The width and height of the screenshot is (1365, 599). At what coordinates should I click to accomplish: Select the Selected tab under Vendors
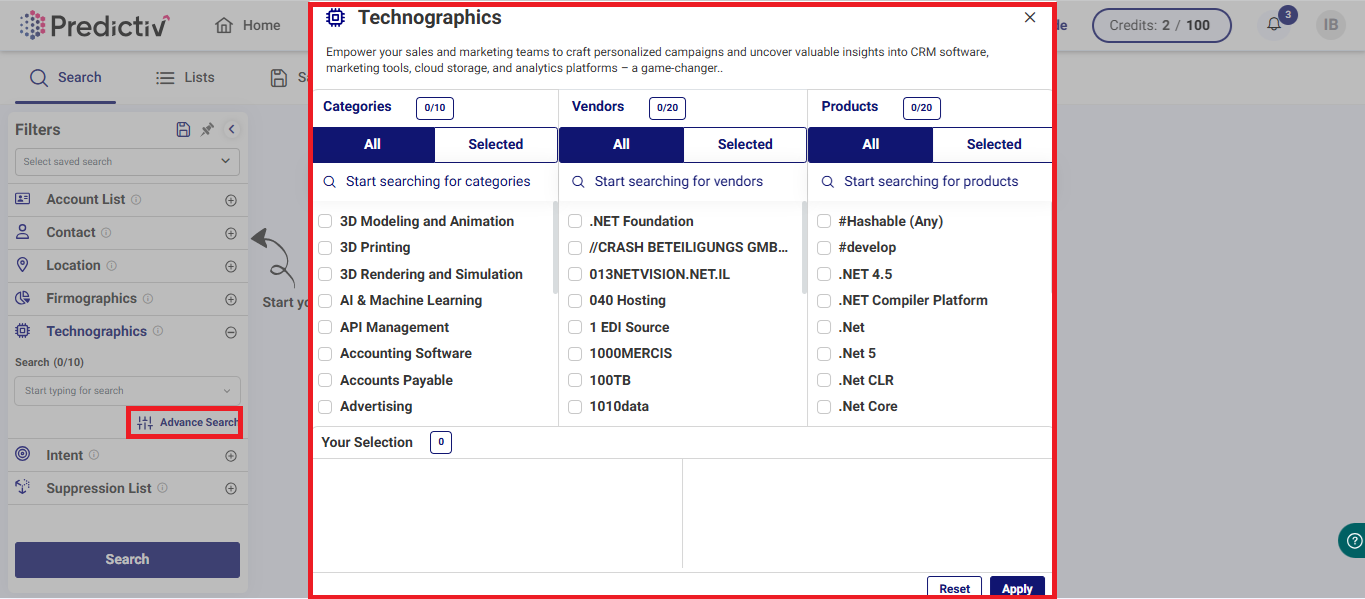coord(745,144)
